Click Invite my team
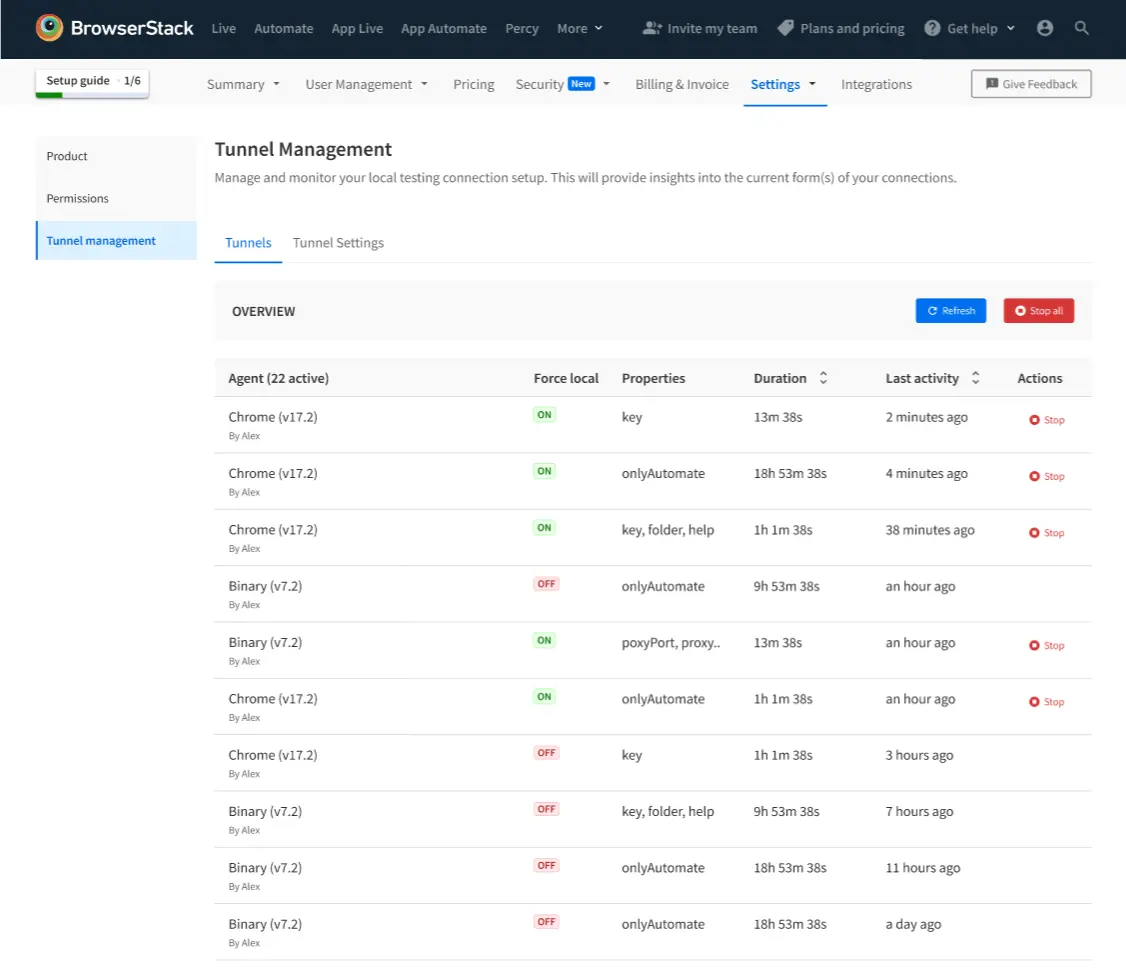The image size is (1126, 978). pos(699,28)
